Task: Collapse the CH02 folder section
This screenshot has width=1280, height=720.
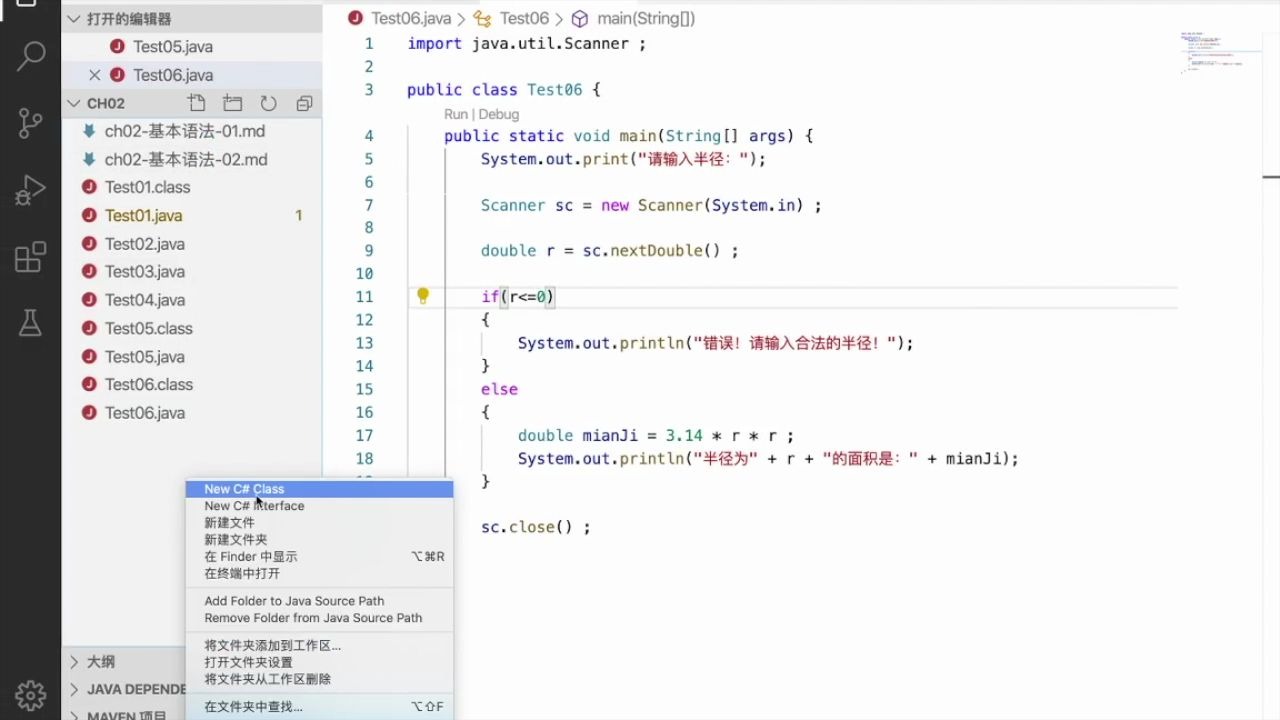Action: (x=74, y=103)
